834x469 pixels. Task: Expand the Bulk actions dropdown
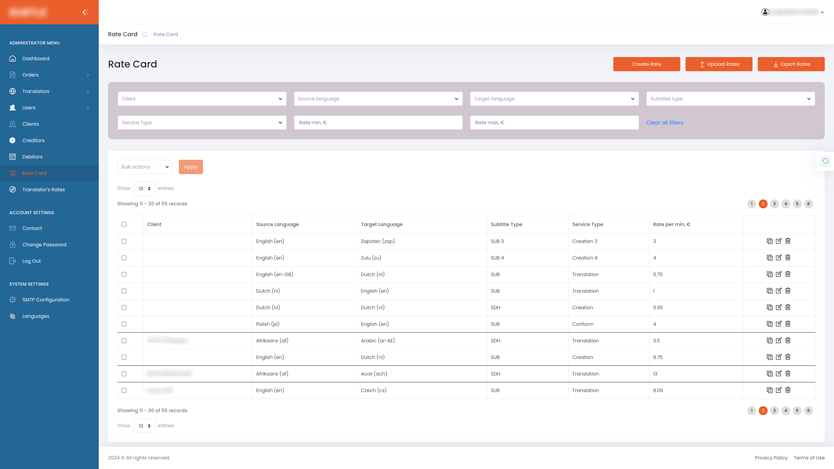pos(145,167)
